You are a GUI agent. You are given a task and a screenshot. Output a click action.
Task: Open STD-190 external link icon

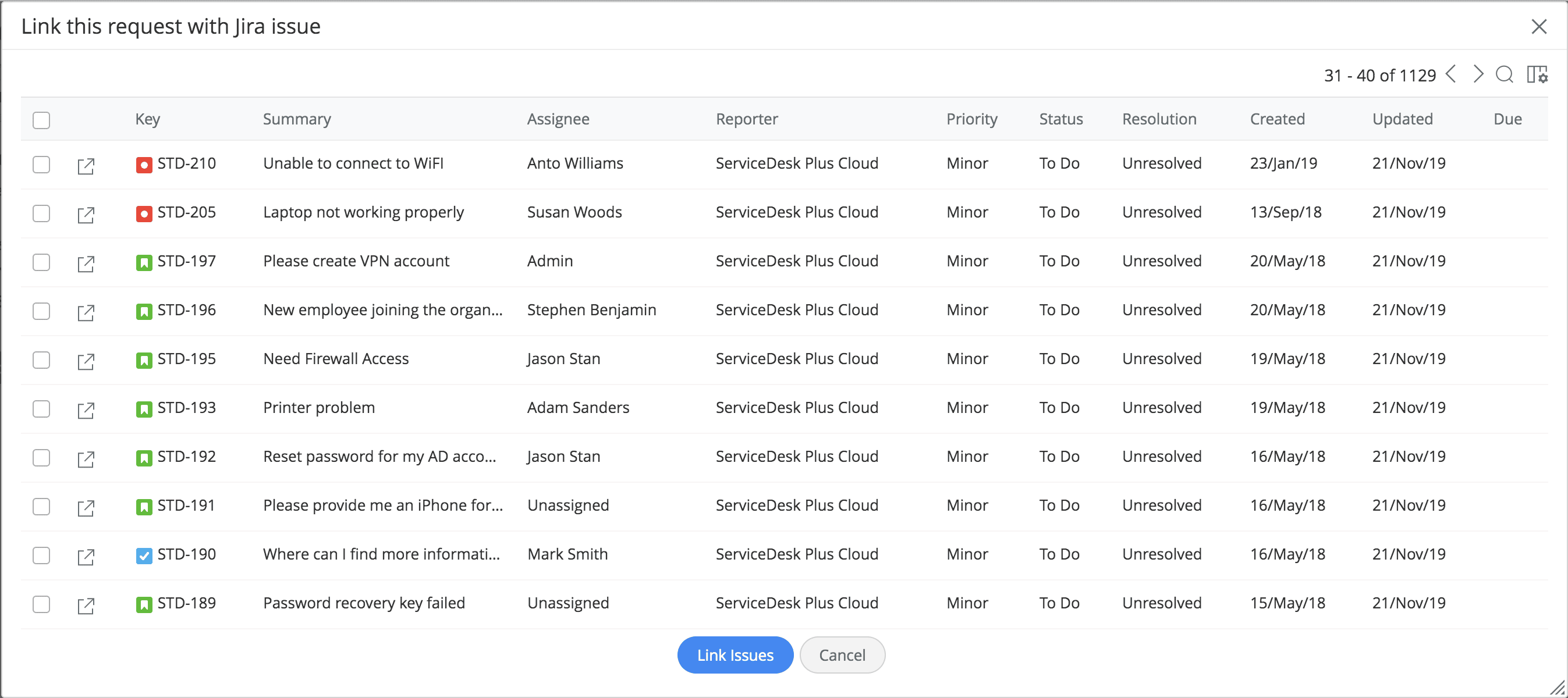[86, 556]
